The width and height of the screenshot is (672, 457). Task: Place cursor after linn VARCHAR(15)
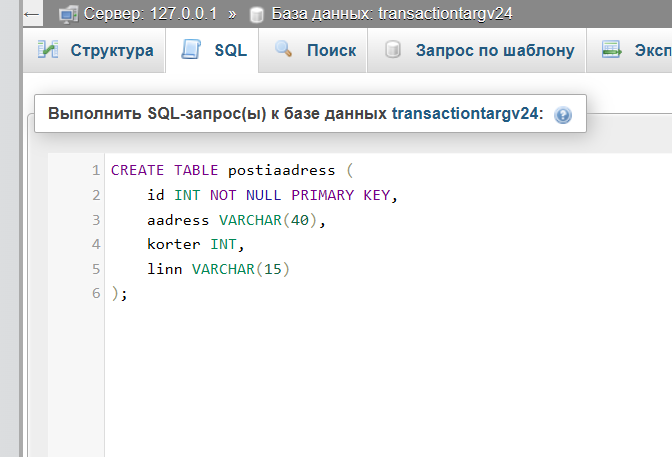pos(291,269)
